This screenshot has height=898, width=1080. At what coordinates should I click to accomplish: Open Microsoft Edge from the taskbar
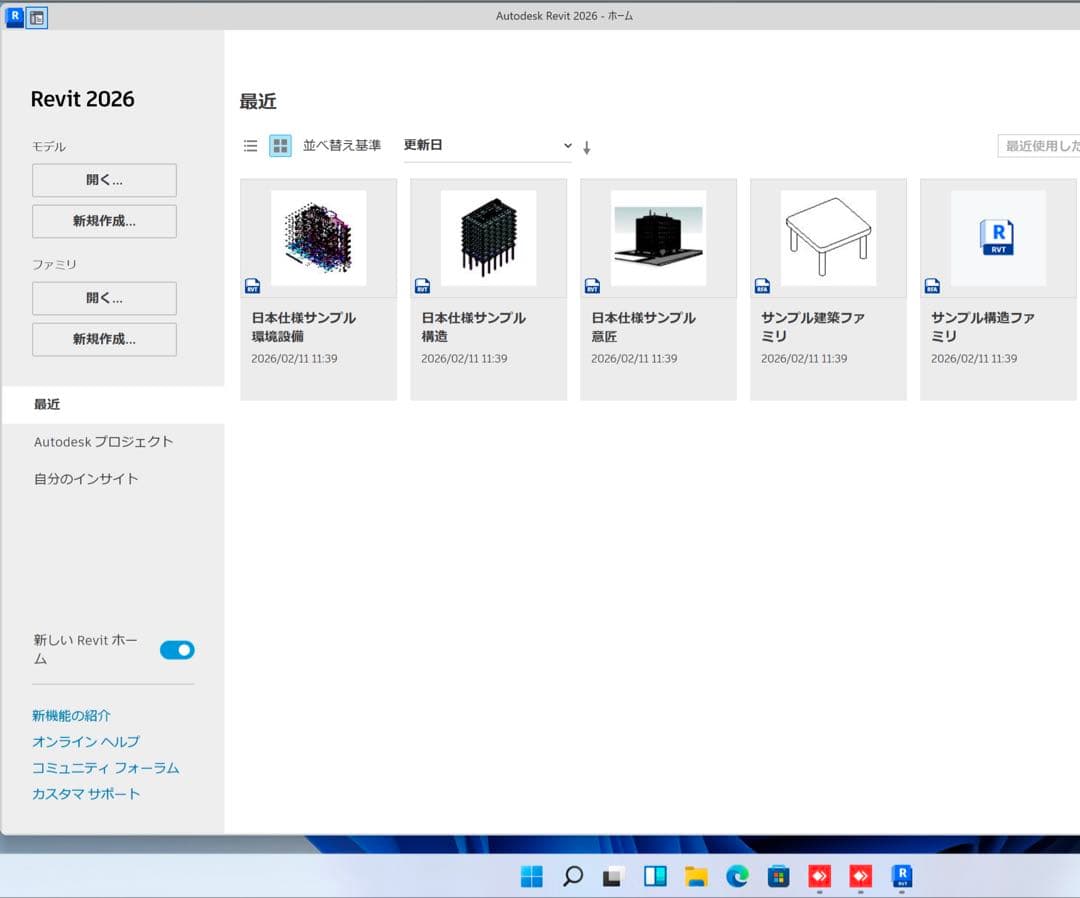pos(738,877)
